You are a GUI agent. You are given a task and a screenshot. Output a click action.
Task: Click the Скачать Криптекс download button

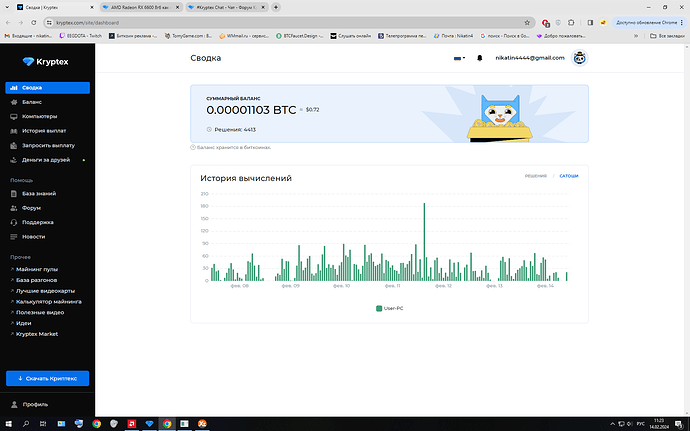tap(48, 378)
